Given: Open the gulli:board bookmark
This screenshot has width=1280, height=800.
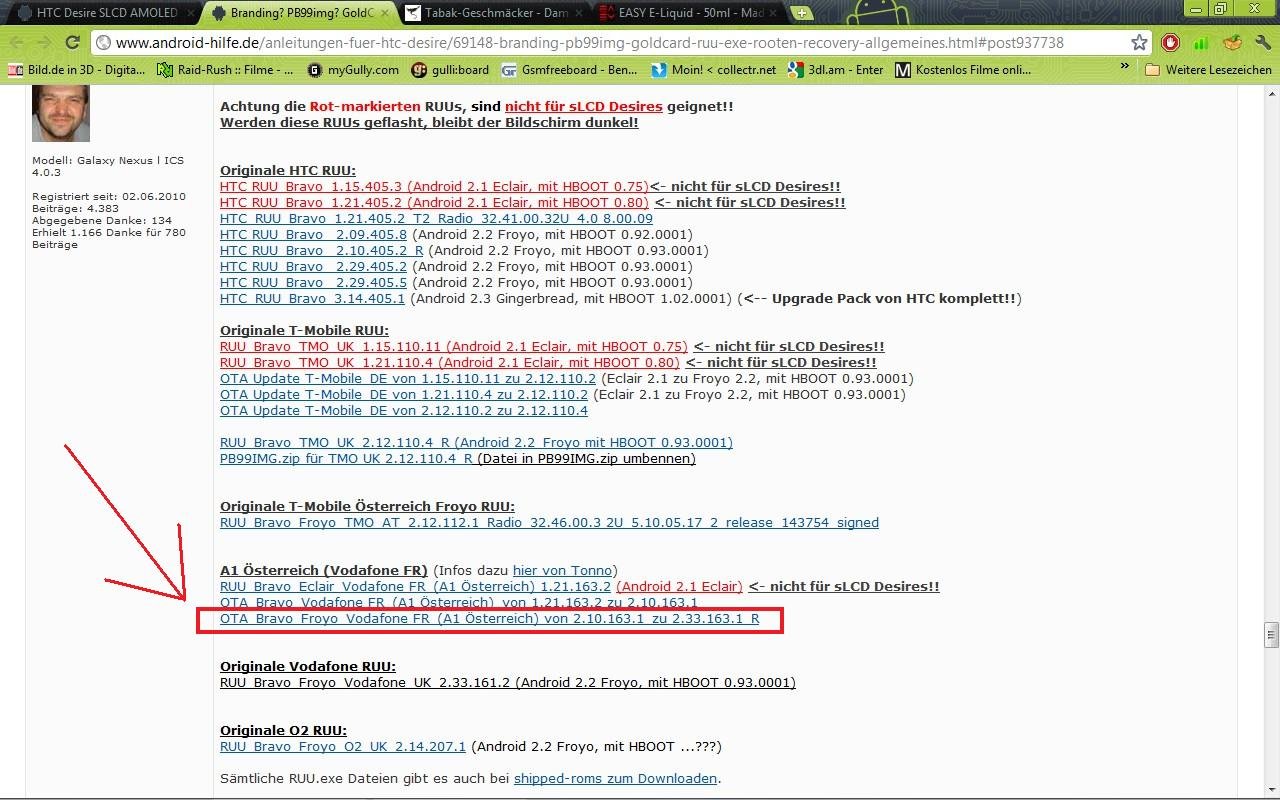Looking at the screenshot, I should click(450, 70).
